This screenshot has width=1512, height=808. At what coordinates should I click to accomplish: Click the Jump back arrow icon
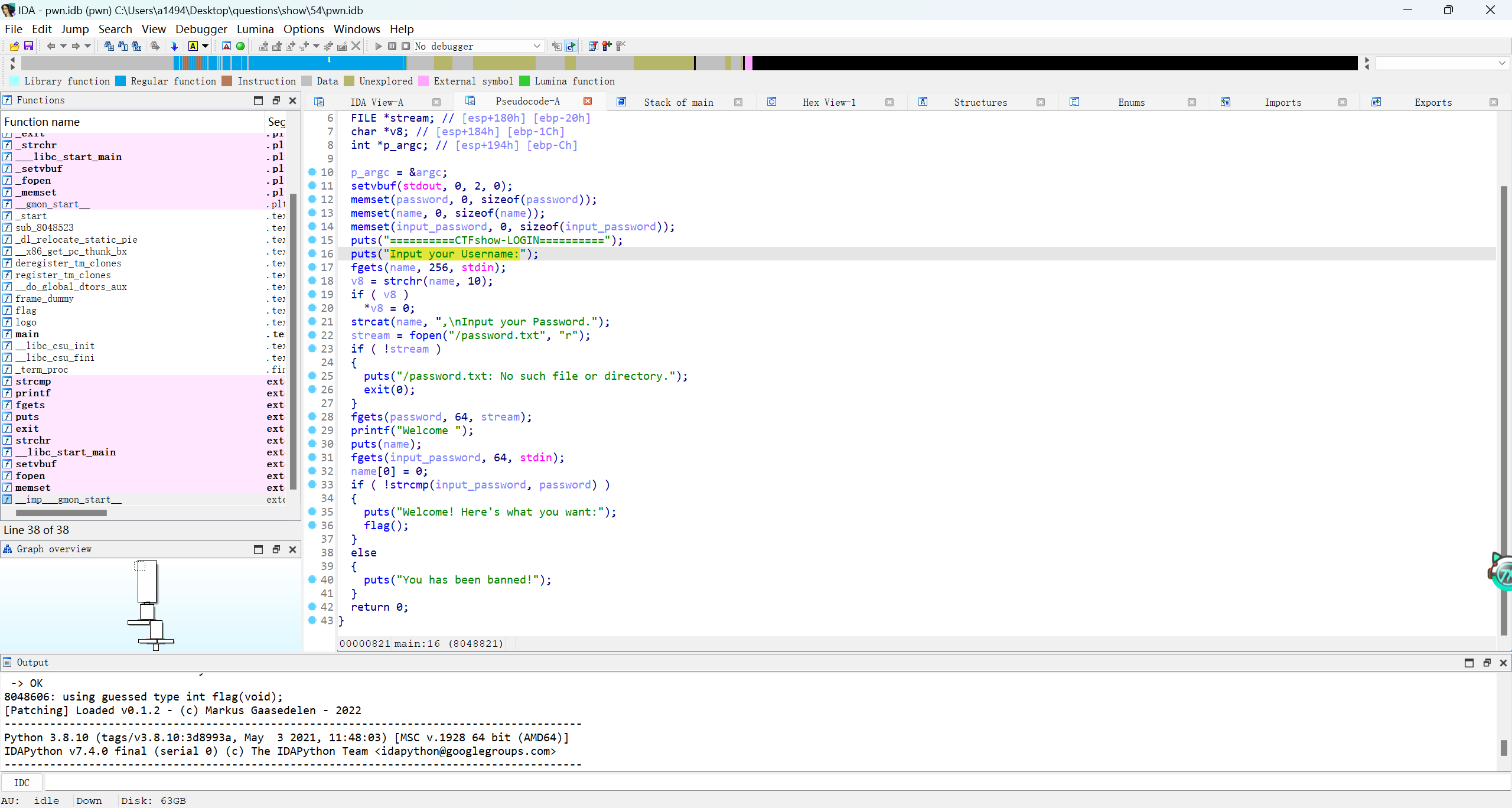51,46
